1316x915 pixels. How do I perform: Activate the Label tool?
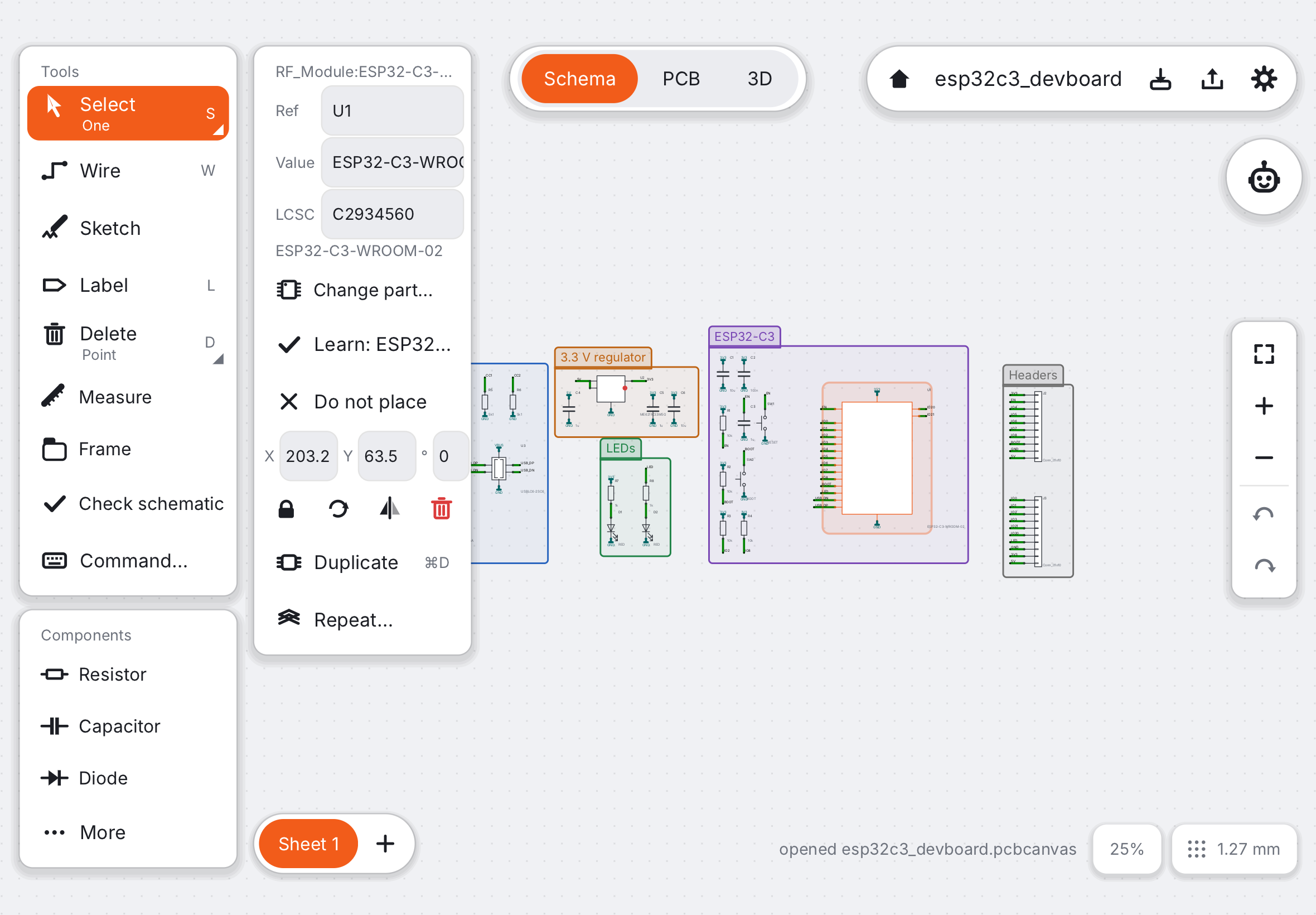click(128, 285)
